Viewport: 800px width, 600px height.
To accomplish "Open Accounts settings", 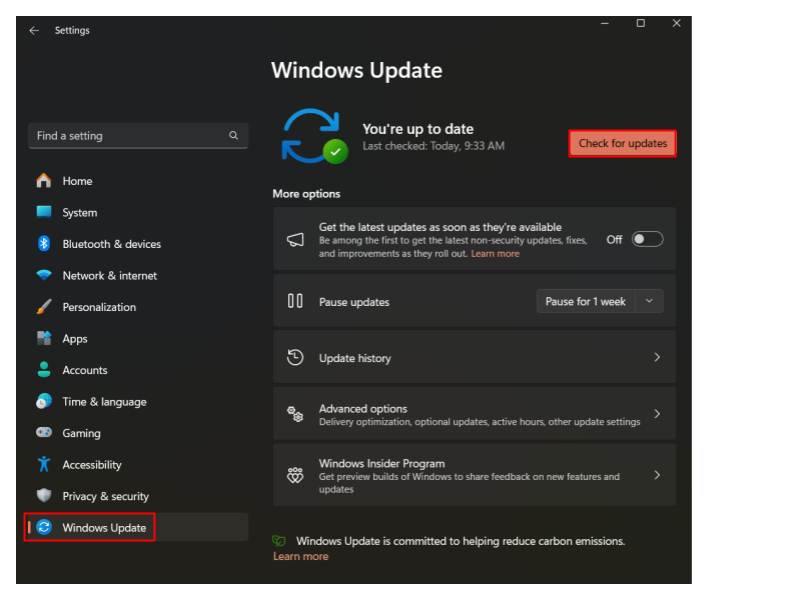I will pyautogui.click(x=138, y=370).
